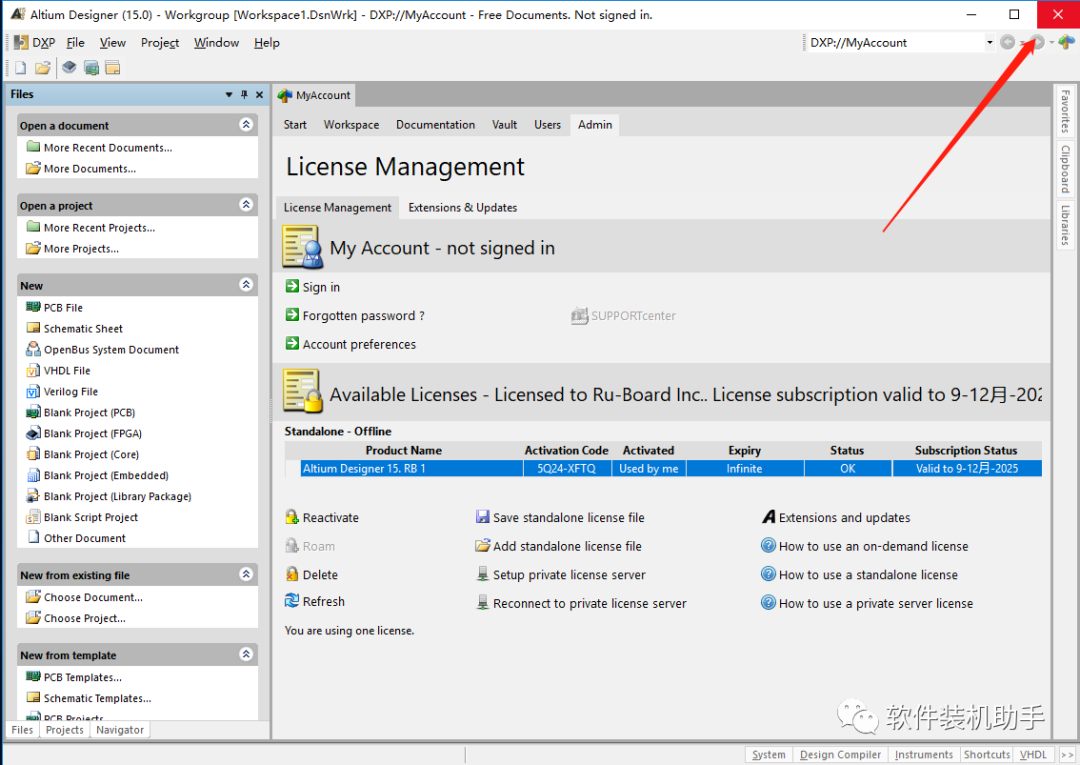Switch to the Projects panel tab
The height and width of the screenshot is (765, 1080).
pos(65,730)
